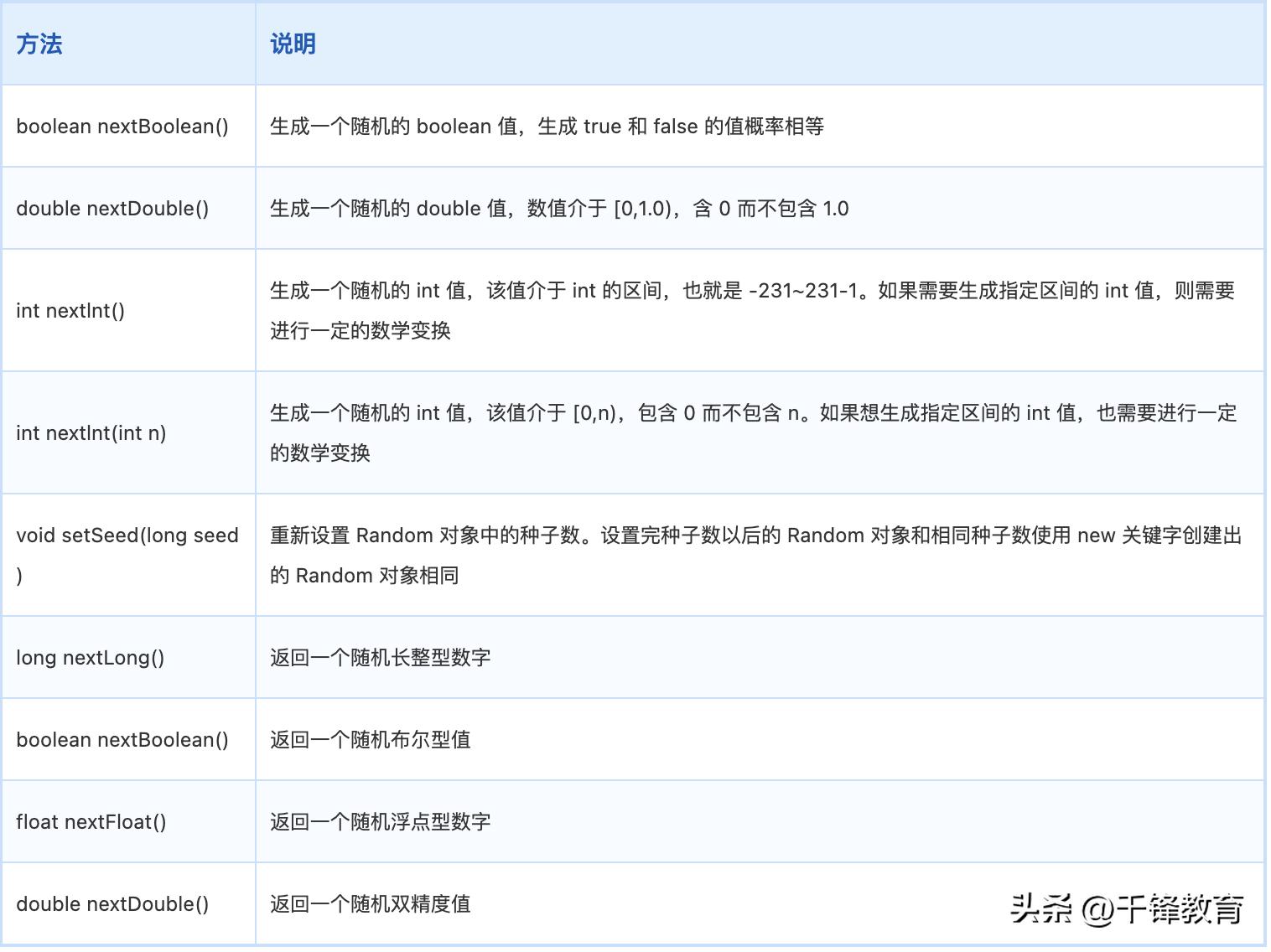Click the 返回一个随机浮点型数字 description
The height and width of the screenshot is (952, 1271).
(x=382, y=821)
